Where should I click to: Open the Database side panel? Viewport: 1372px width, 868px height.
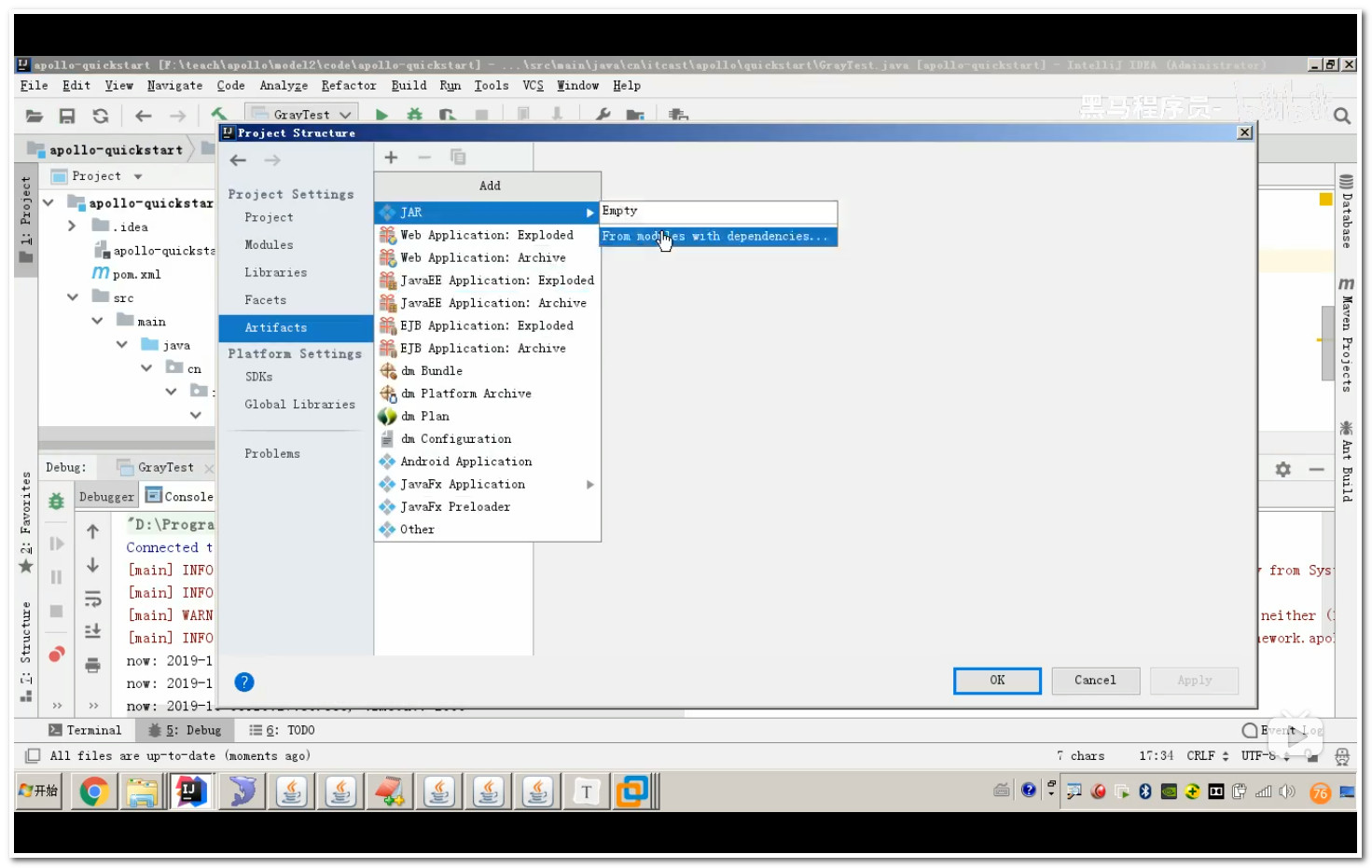1346,212
